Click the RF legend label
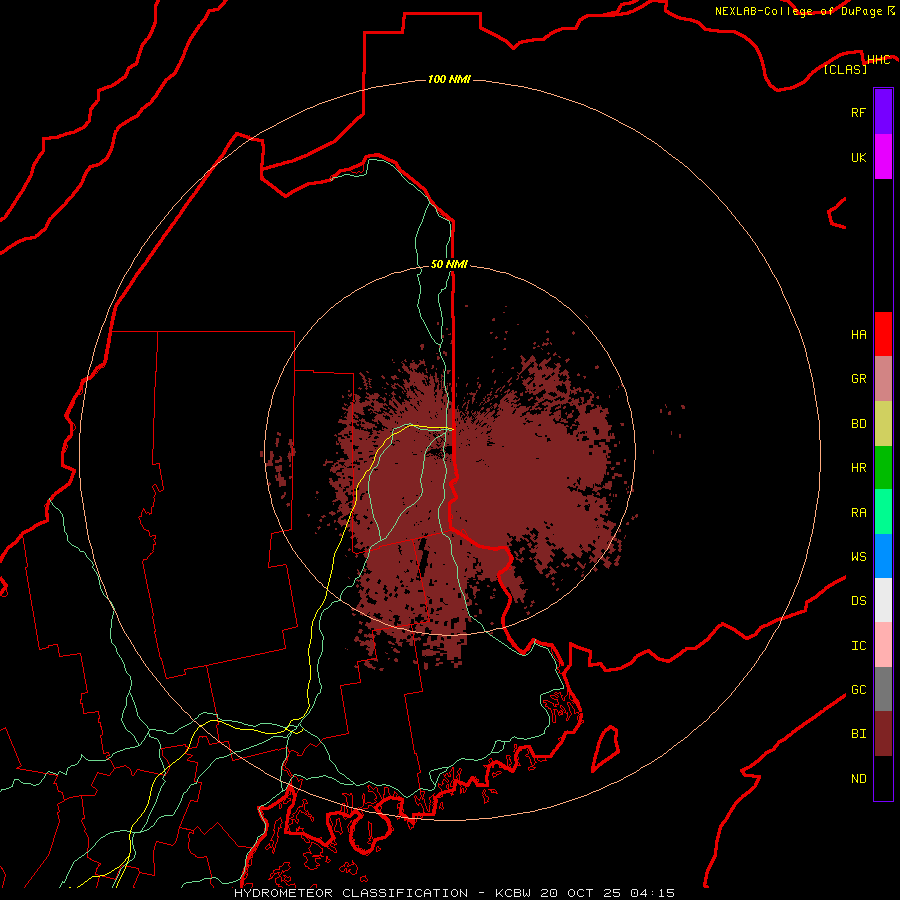The height and width of the screenshot is (900, 900). pos(858,112)
